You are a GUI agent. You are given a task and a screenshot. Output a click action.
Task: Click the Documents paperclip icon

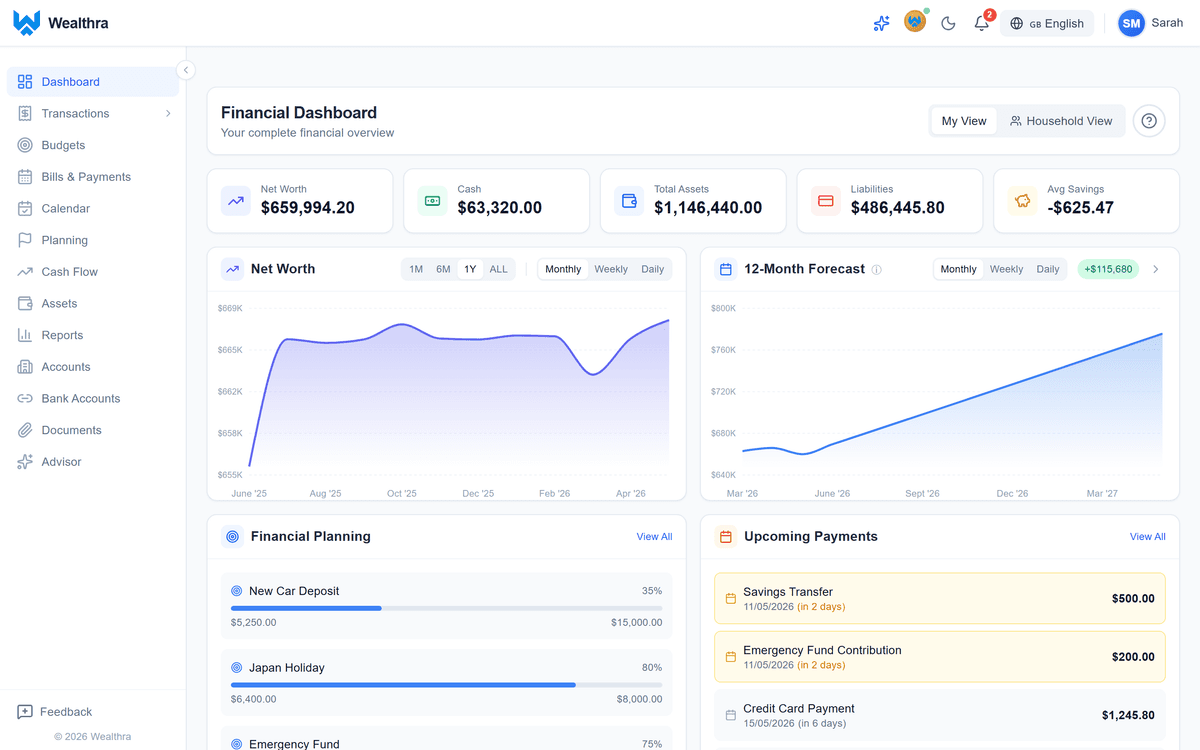[25, 430]
